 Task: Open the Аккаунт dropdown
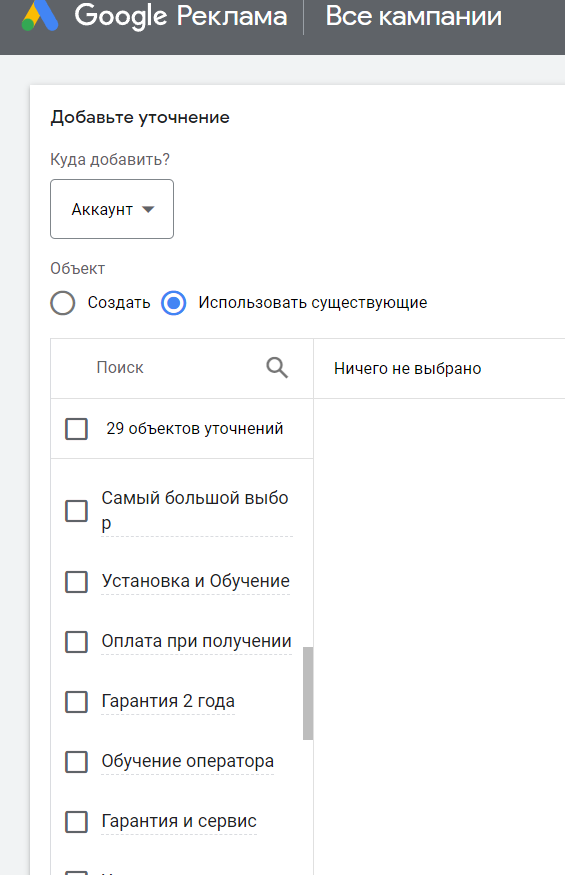click(x=112, y=209)
